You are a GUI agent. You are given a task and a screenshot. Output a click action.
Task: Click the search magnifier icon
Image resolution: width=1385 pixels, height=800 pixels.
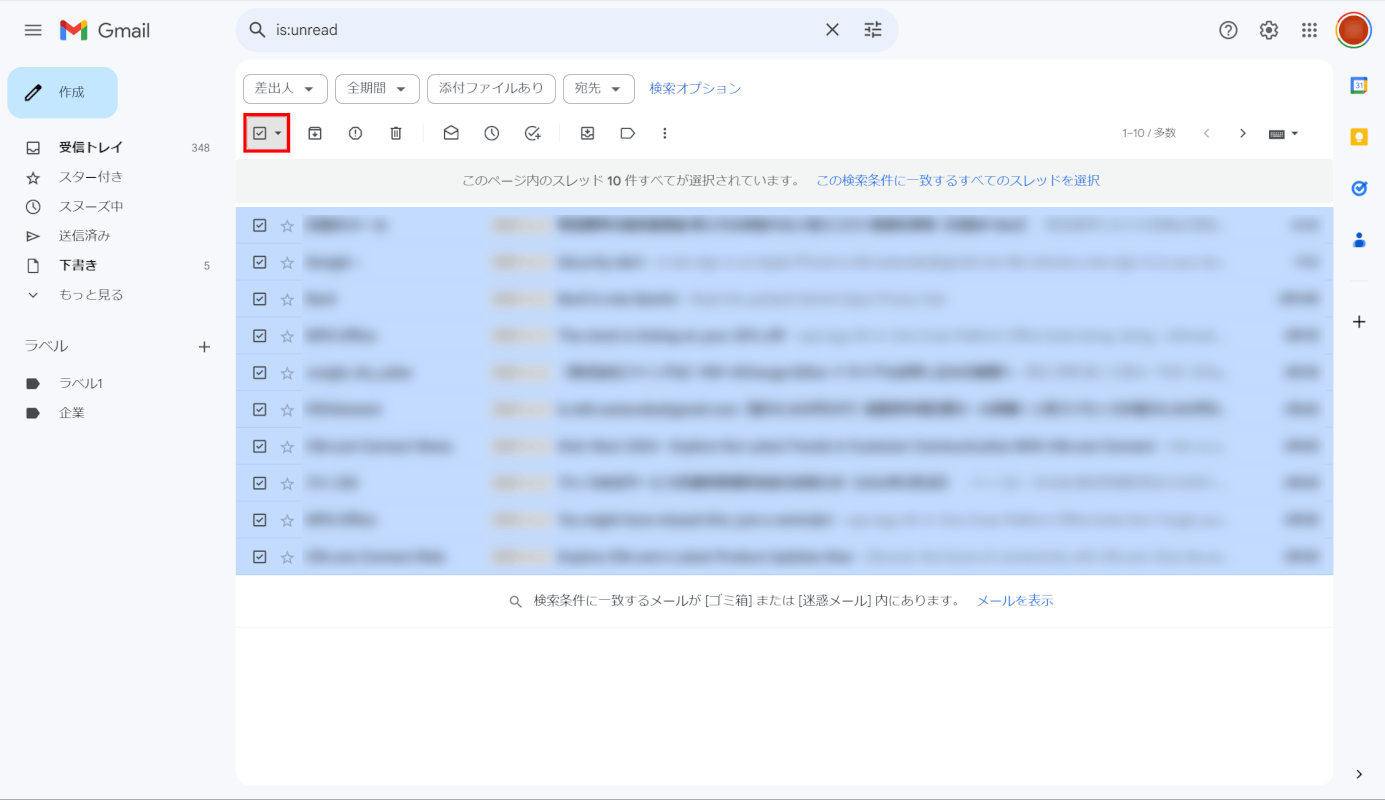[257, 30]
